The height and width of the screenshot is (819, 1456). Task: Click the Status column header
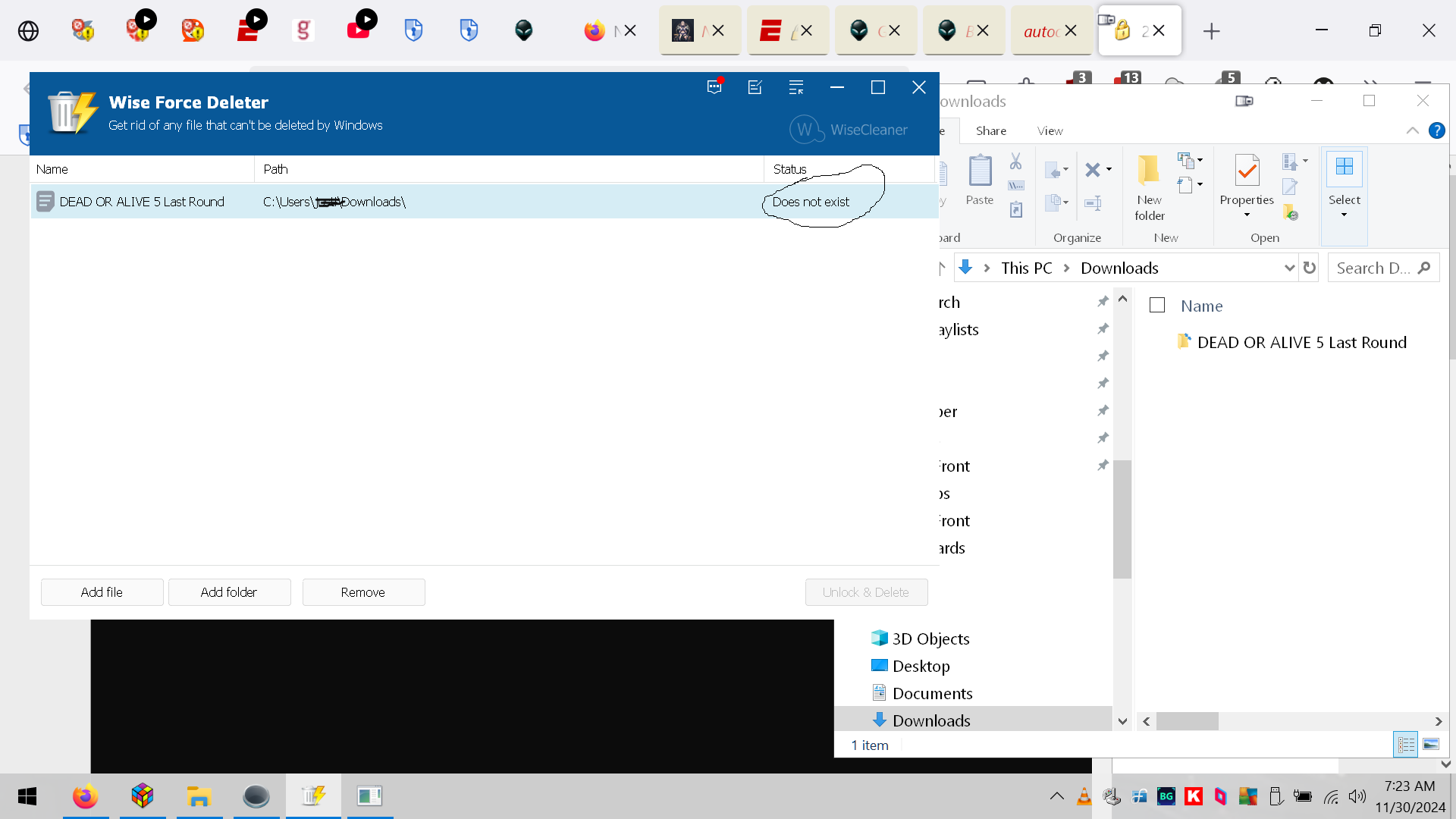coord(849,169)
